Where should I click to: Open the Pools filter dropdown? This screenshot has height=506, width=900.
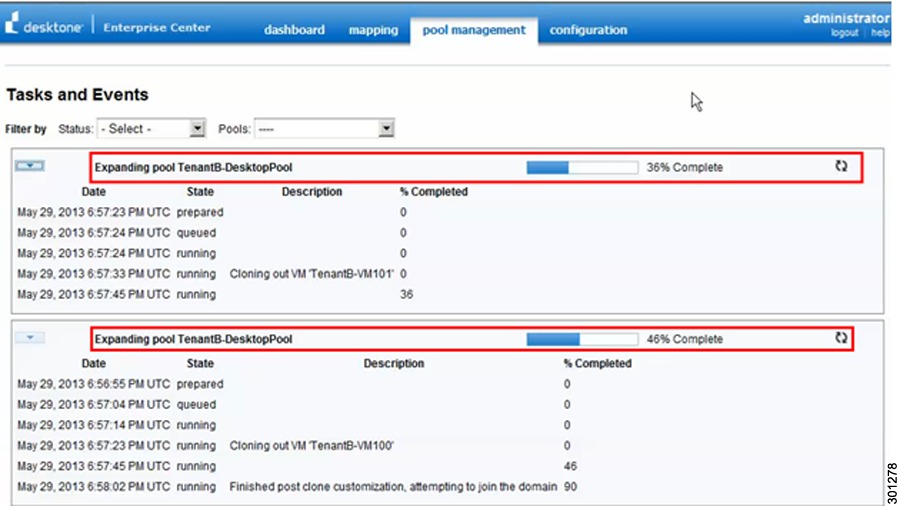click(324, 129)
